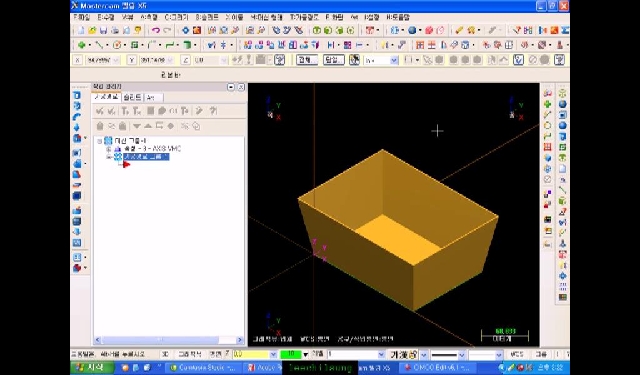Click the shaded globe view icon
Screen dimensions: 640x375
[412, 30]
